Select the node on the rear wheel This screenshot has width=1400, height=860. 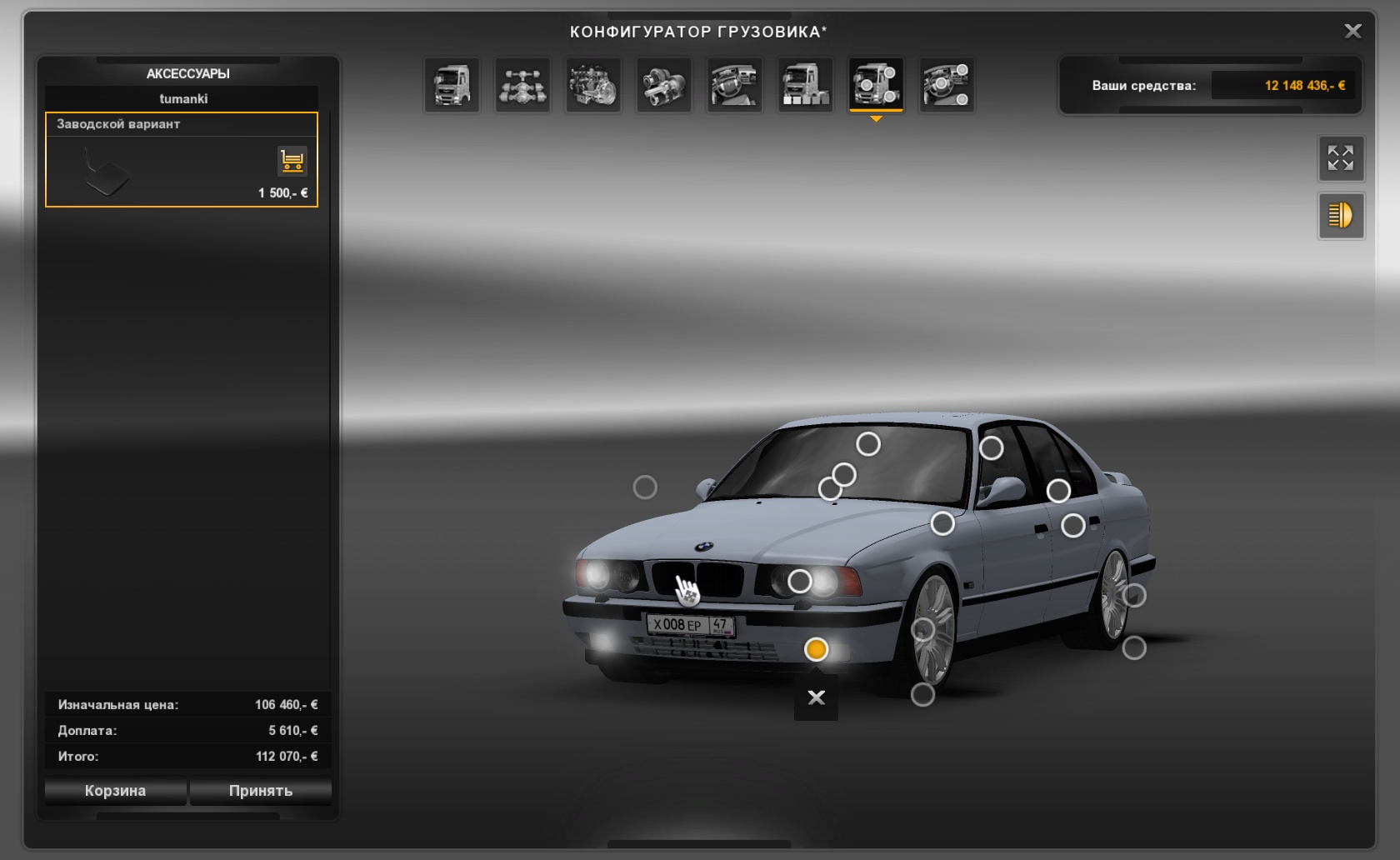(x=1134, y=596)
